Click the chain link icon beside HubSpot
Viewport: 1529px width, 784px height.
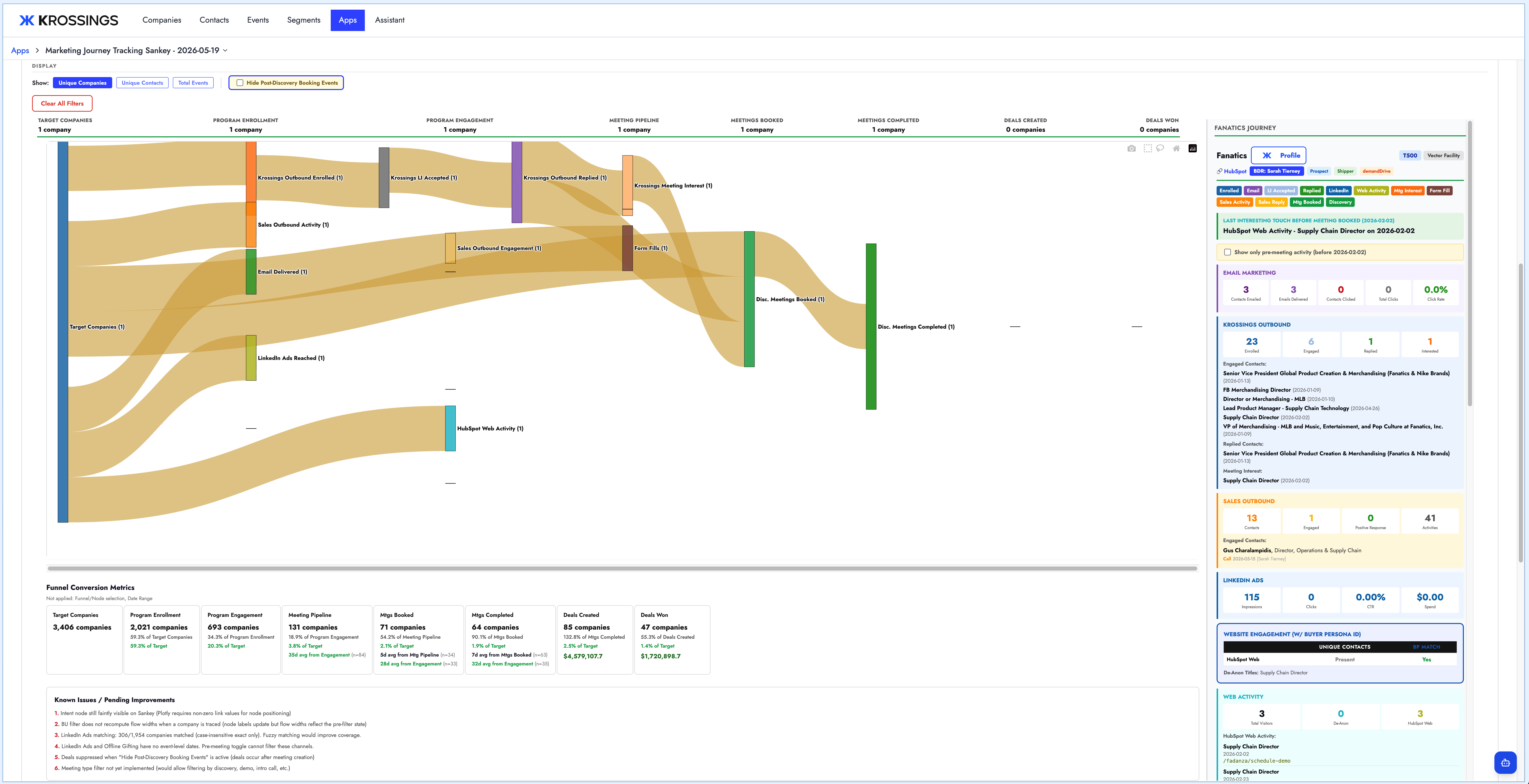(1219, 171)
